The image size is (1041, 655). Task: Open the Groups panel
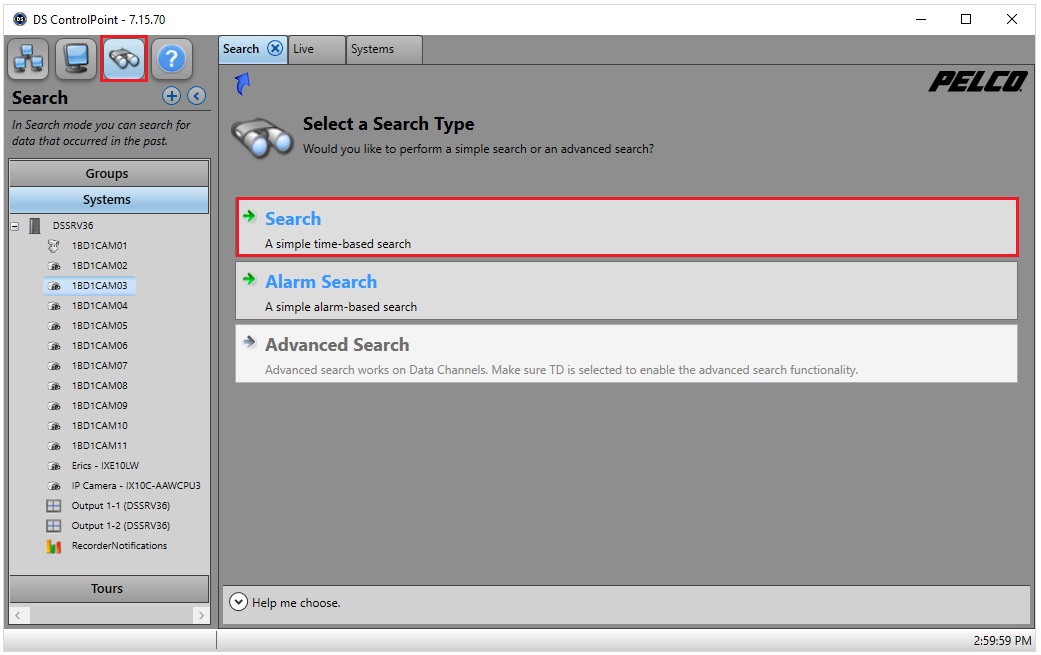pyautogui.click(x=107, y=173)
